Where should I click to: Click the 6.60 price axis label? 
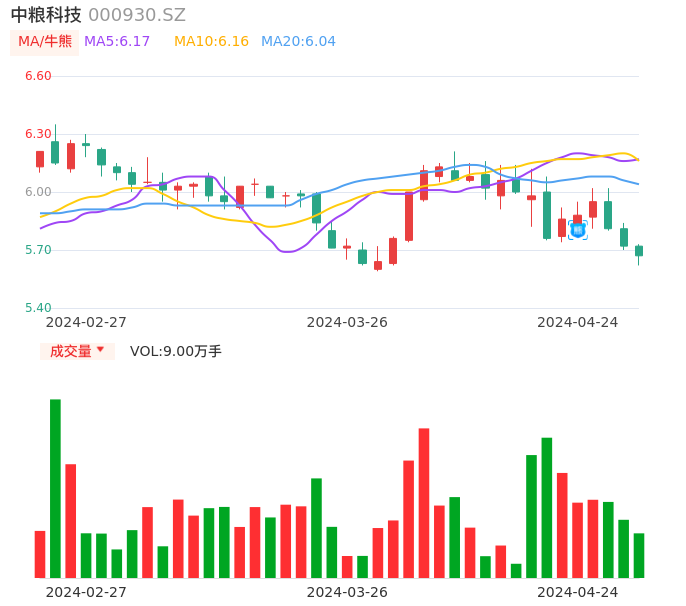click(38, 76)
